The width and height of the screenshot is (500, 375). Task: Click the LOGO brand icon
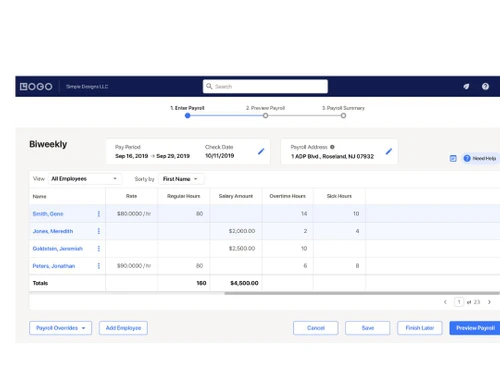coord(36,87)
